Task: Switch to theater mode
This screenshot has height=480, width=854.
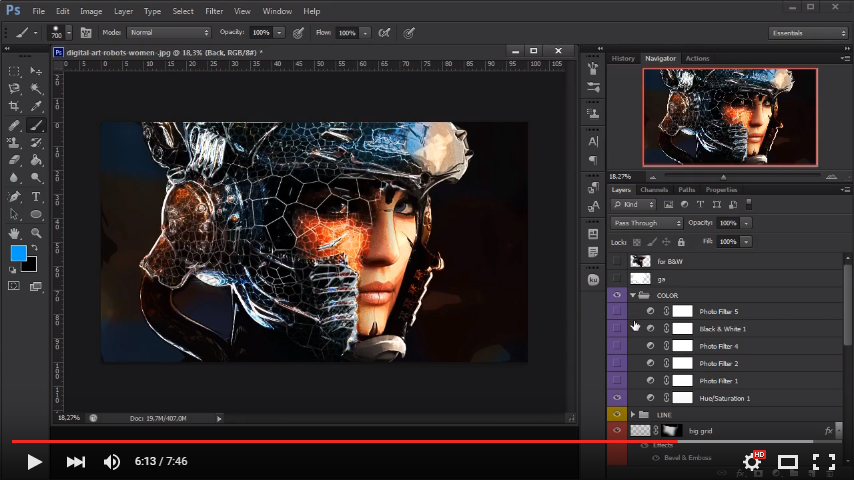Action: pyautogui.click(x=788, y=462)
